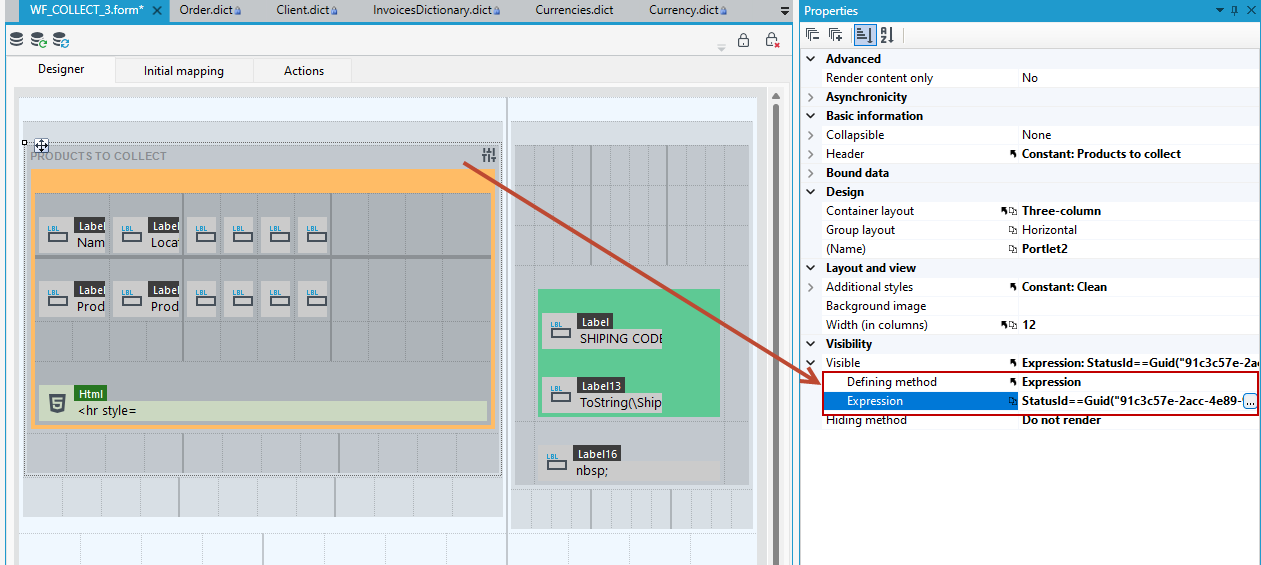Click the padlock lock form icon
Image resolution: width=1261 pixels, height=565 pixels.
pyautogui.click(x=743, y=40)
